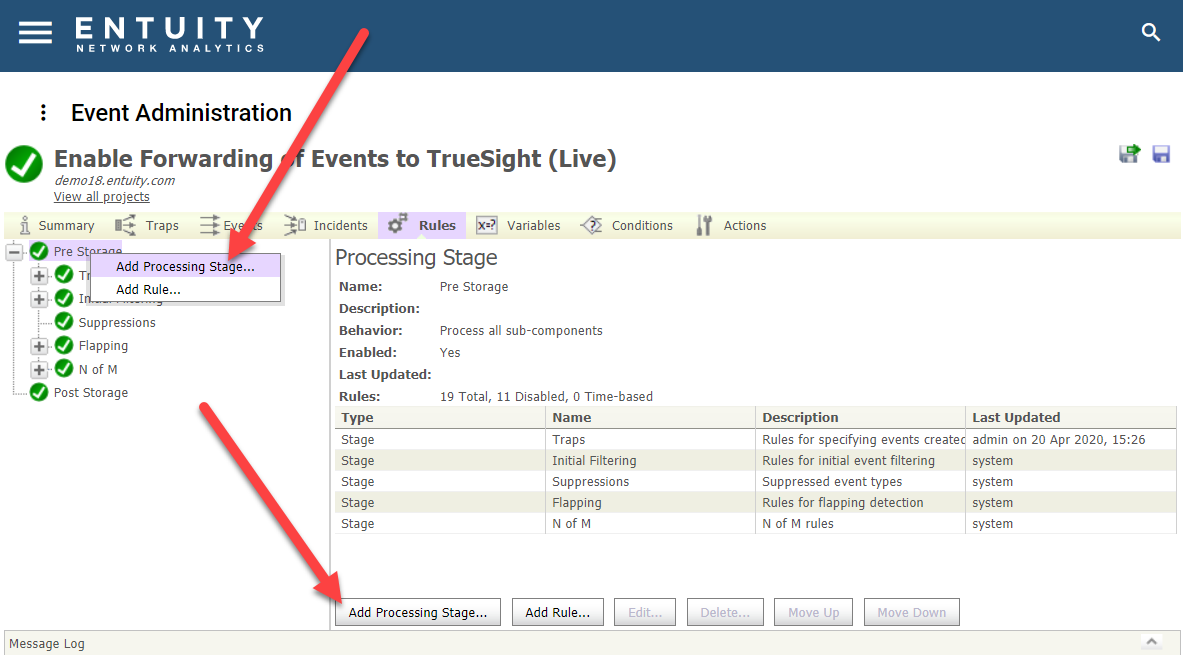The height and width of the screenshot is (657, 1183).
Task: Click the Pre Storage green check icon
Action: [x=39, y=251]
